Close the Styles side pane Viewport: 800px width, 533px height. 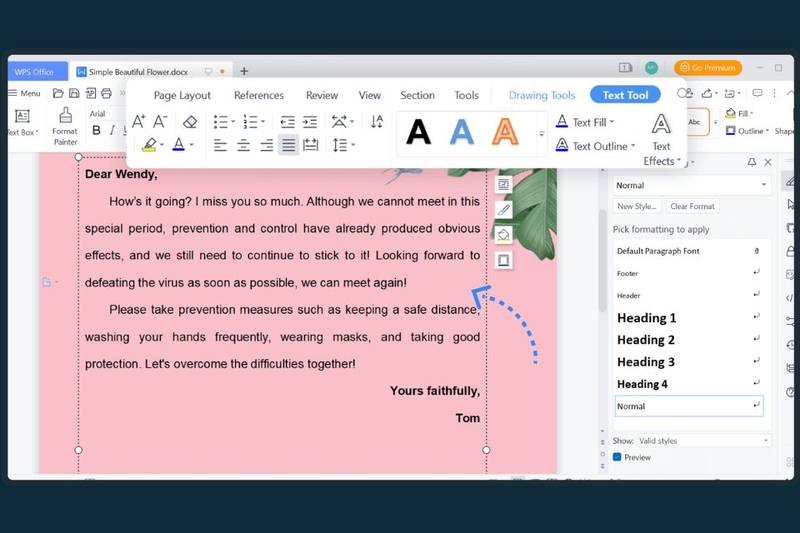coord(768,162)
